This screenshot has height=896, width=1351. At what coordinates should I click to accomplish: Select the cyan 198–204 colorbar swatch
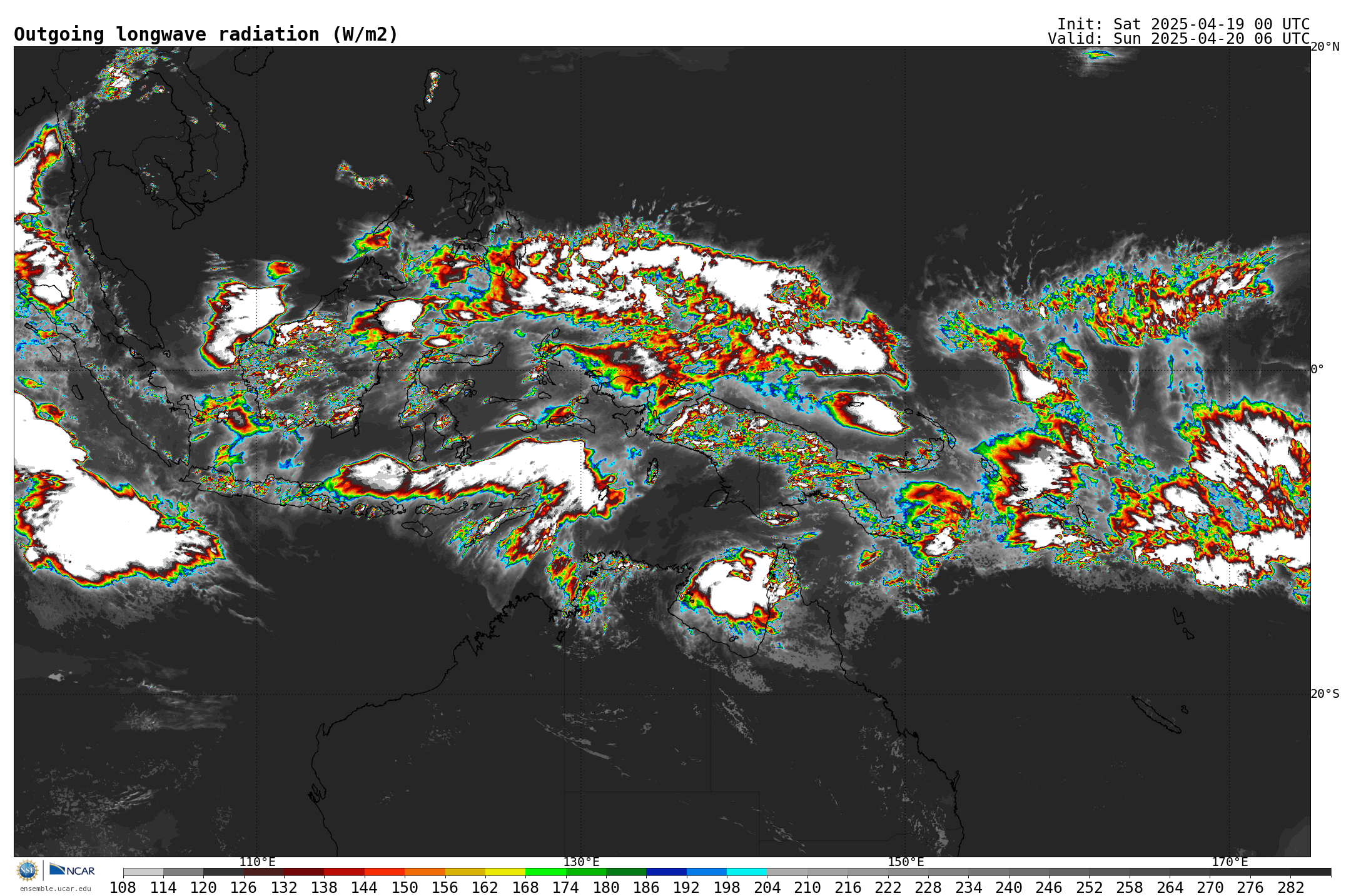[747, 872]
